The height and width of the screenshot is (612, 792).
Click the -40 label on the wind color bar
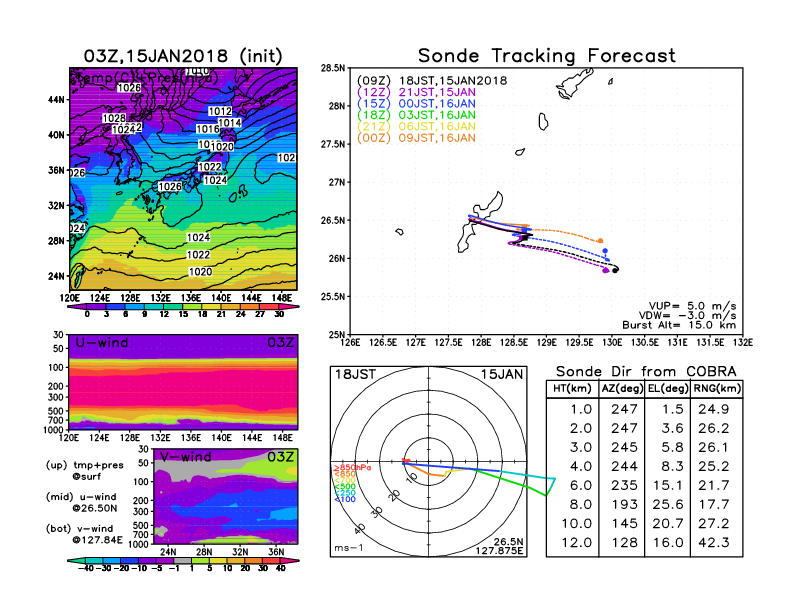(x=86, y=568)
